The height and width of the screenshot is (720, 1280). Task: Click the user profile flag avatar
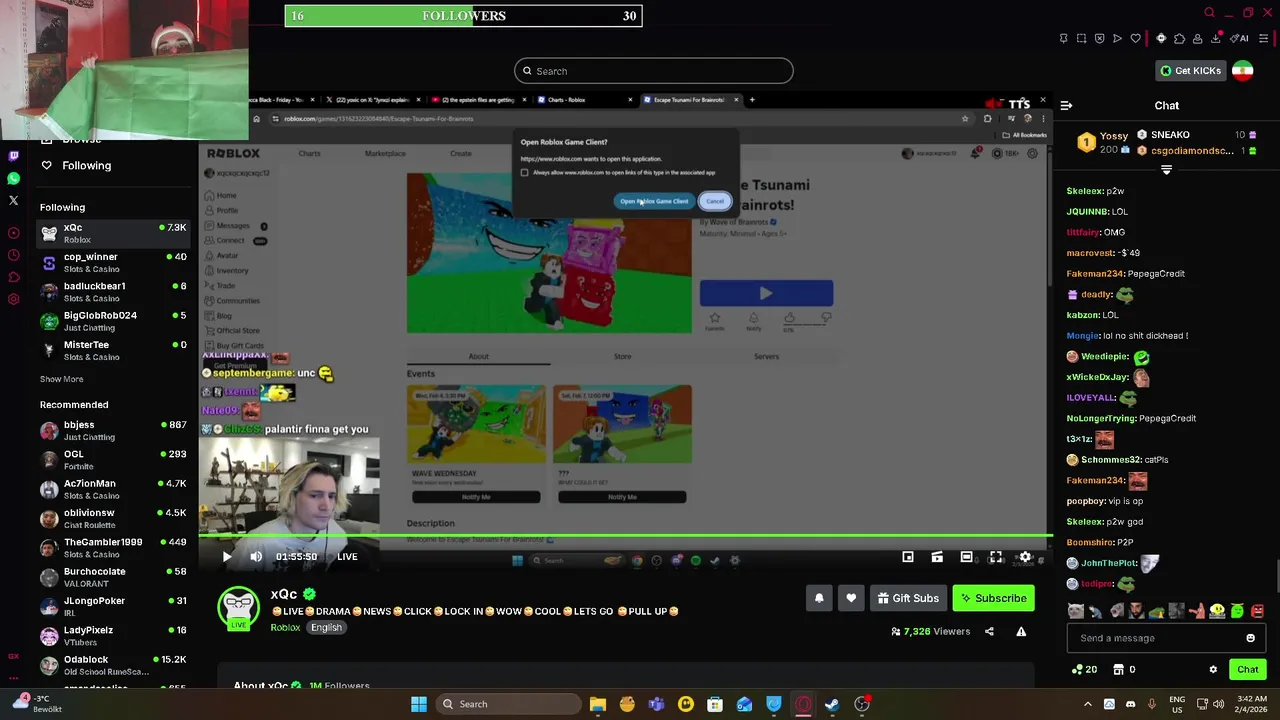pos(1243,71)
